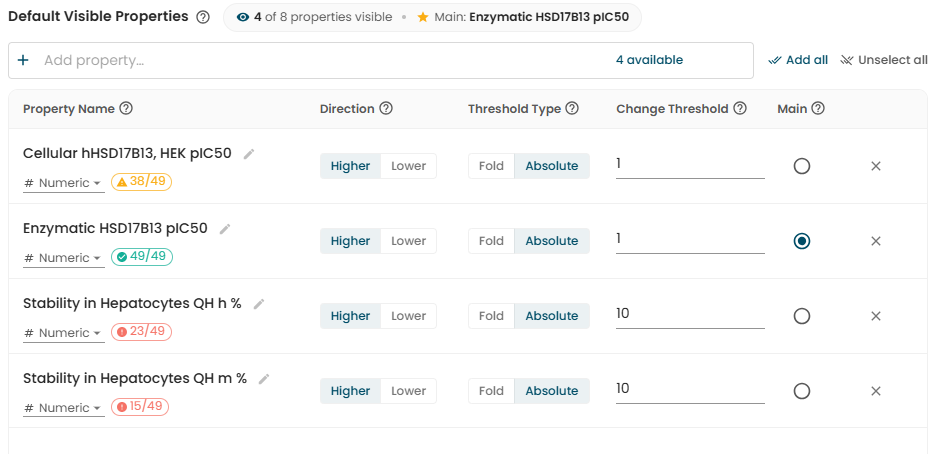The height and width of the screenshot is (454, 941).
Task: Remove Stability in Hepatocytes QH m % property
Action: 876,391
